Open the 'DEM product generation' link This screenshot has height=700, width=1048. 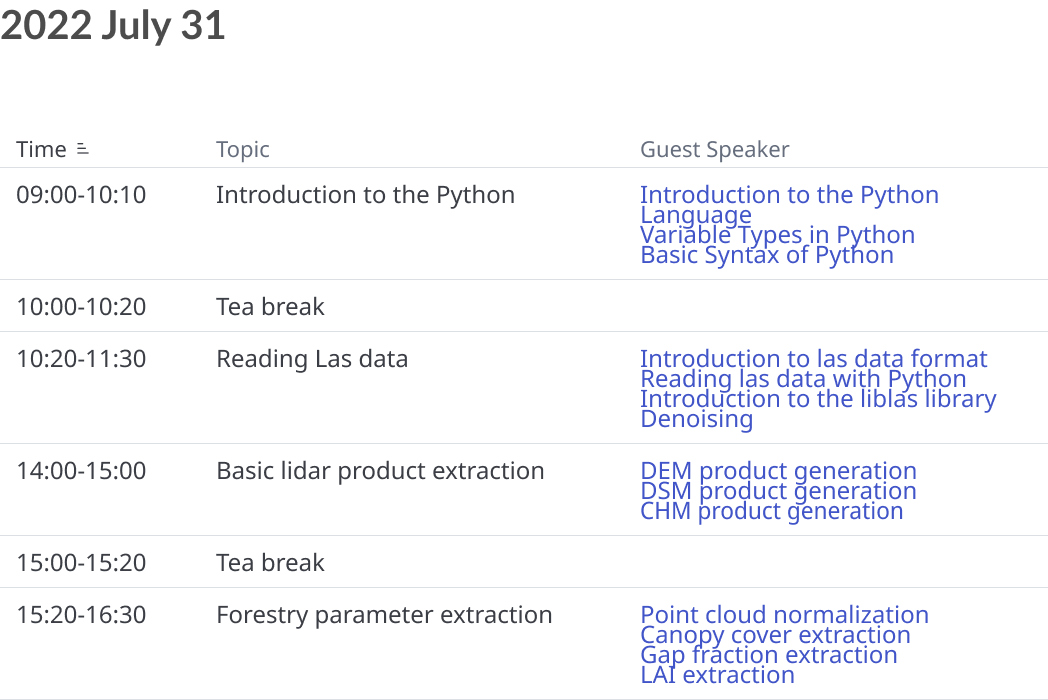click(778, 471)
